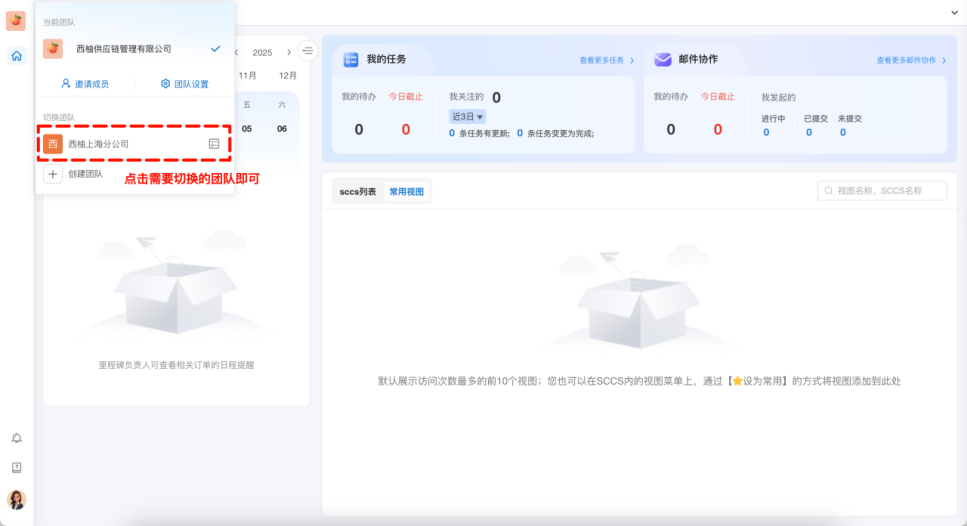Image resolution: width=967 pixels, height=526 pixels.
Task: Open the 查看更多任务 link
Action: pos(606,60)
